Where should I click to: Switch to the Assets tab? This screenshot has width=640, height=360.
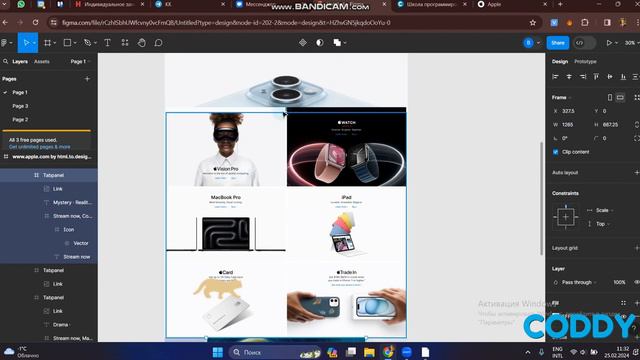(42, 62)
